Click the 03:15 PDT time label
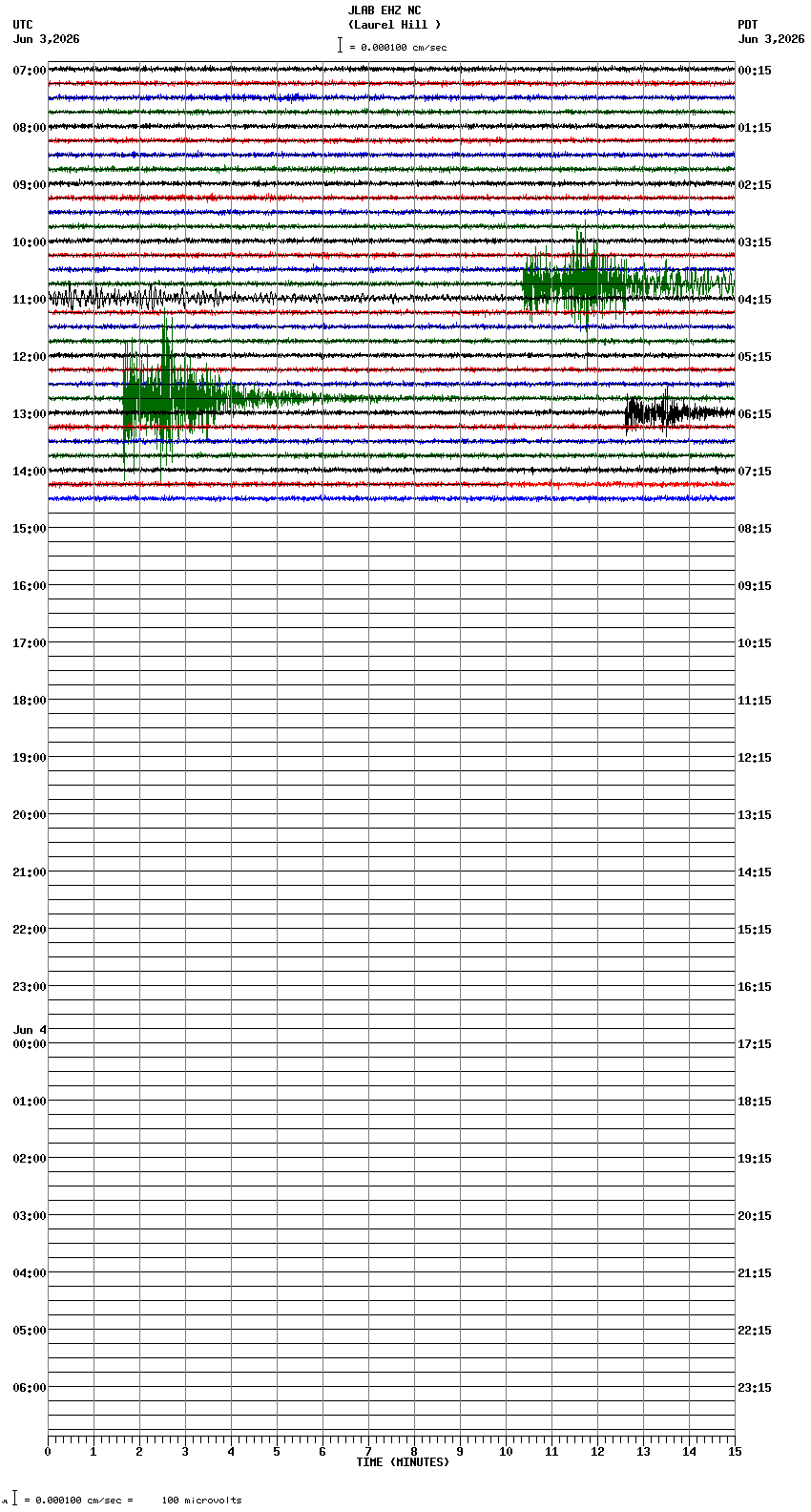 pyautogui.click(x=755, y=242)
